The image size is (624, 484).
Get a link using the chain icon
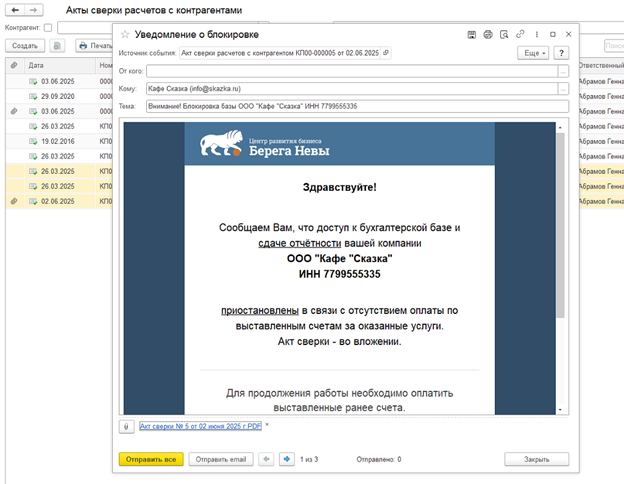click(520, 34)
